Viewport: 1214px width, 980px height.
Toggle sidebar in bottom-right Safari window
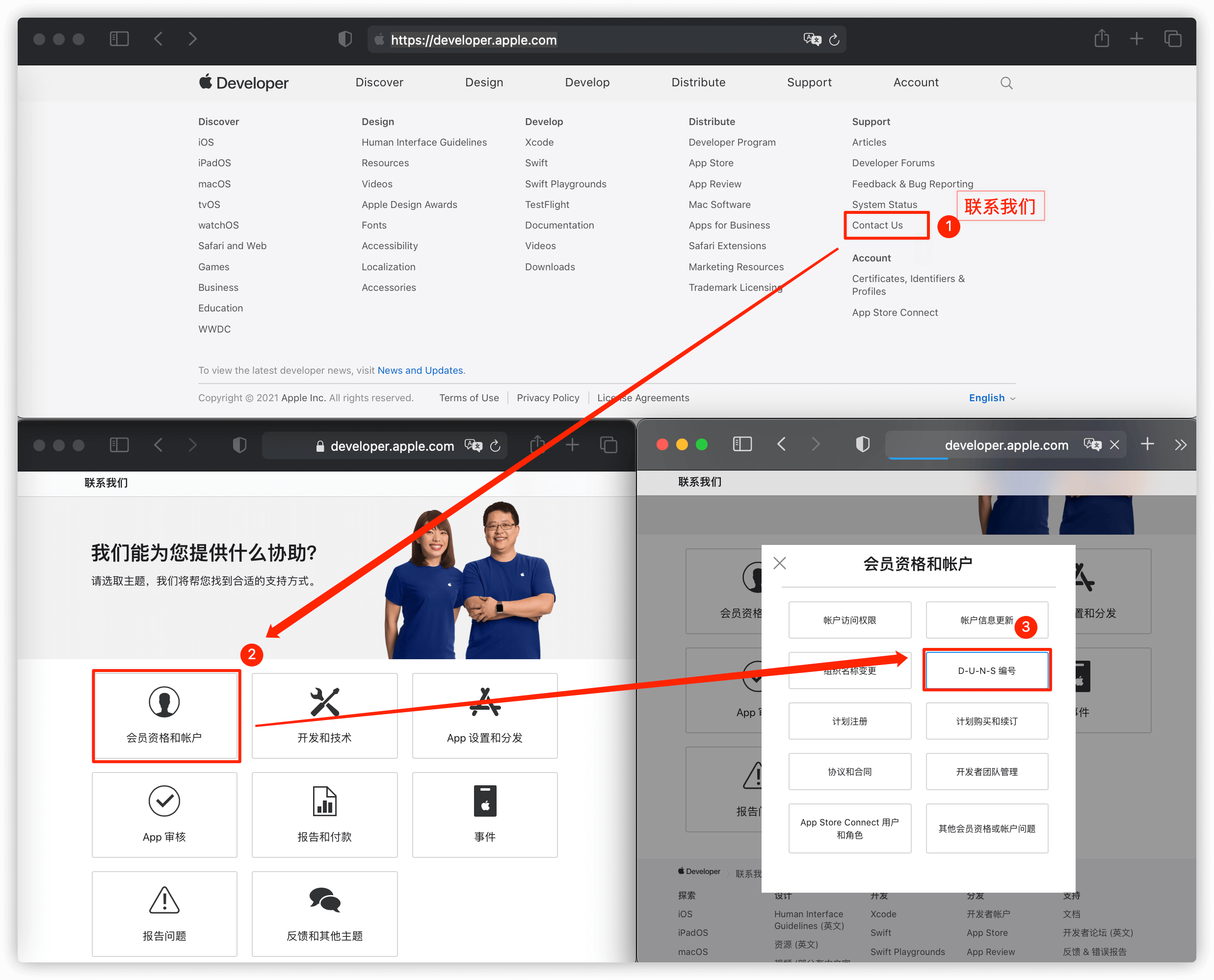coord(742,444)
